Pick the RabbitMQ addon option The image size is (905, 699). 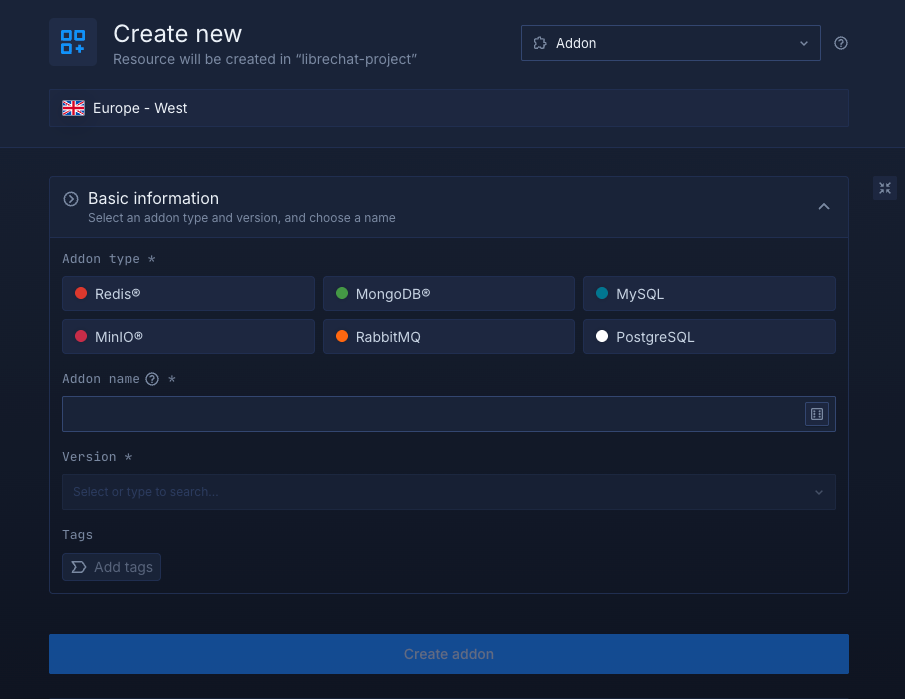tap(448, 337)
